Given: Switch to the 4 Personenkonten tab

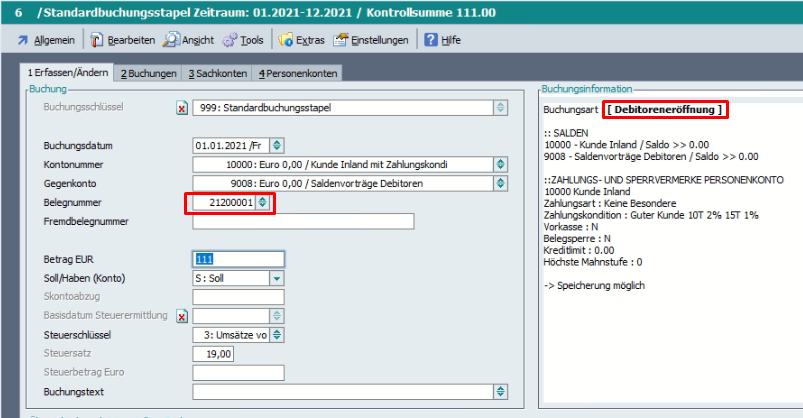Looking at the screenshot, I should (298, 73).
